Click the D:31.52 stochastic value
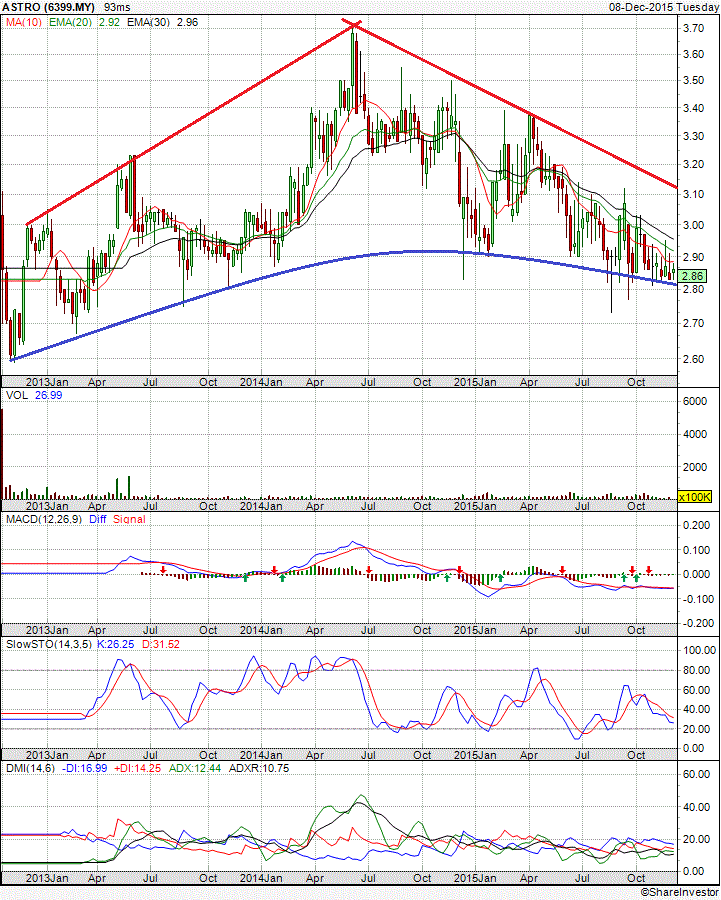 point(161,644)
